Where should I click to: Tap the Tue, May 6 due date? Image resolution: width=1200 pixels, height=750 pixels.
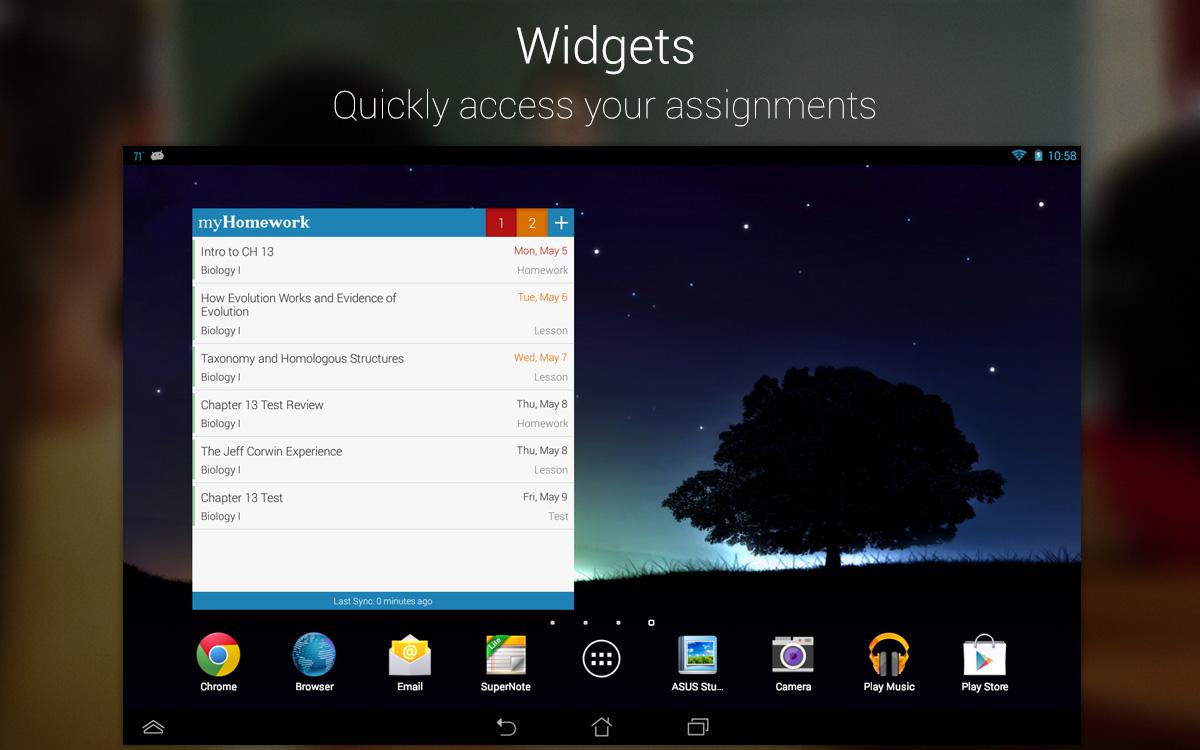pyautogui.click(x=542, y=297)
